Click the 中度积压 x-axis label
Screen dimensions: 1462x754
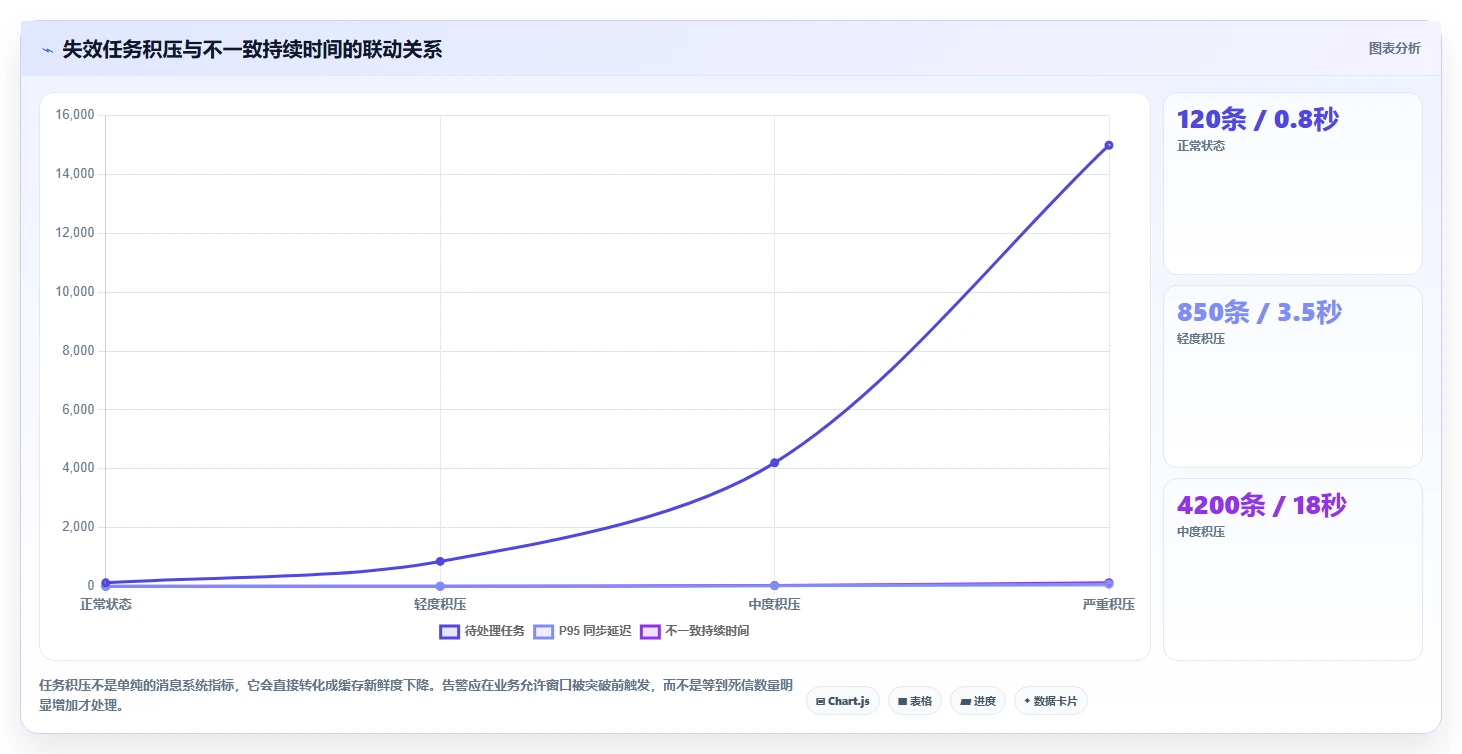point(774,605)
